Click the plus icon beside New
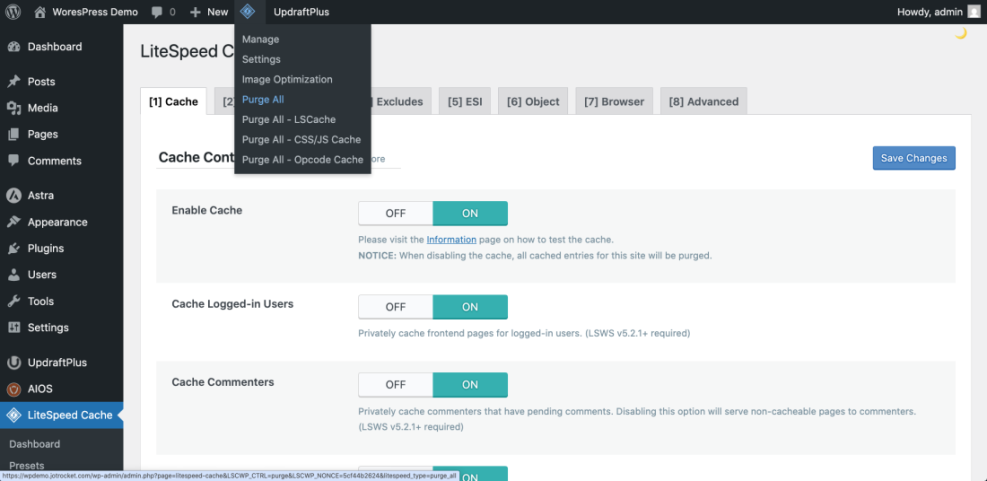Viewport: 987px width, 481px height. pyautogui.click(x=195, y=12)
